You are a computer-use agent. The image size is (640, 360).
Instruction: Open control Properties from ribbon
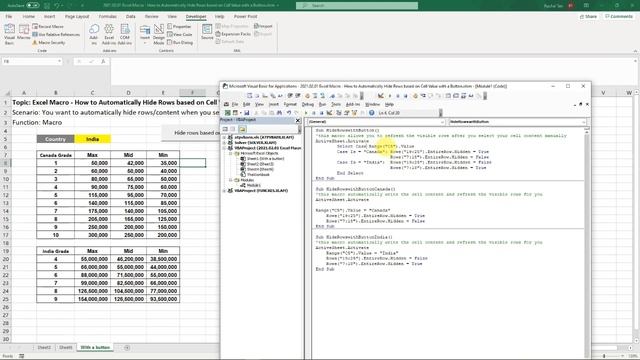(179, 27)
